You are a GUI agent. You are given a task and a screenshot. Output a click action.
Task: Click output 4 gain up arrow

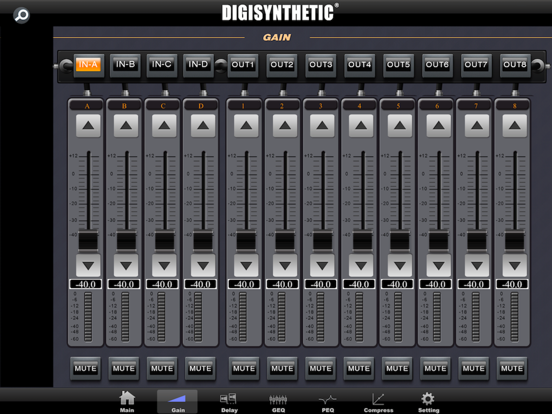pyautogui.click(x=361, y=126)
